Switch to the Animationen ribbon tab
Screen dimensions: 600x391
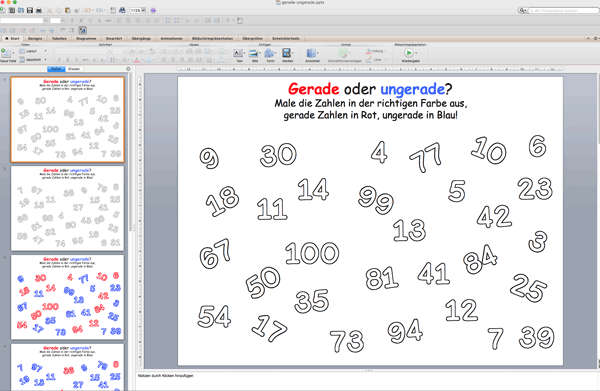pyautogui.click(x=171, y=38)
